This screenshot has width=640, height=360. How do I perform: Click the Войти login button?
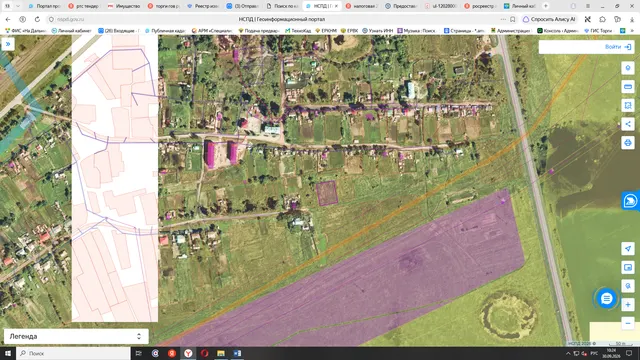[x=618, y=47]
